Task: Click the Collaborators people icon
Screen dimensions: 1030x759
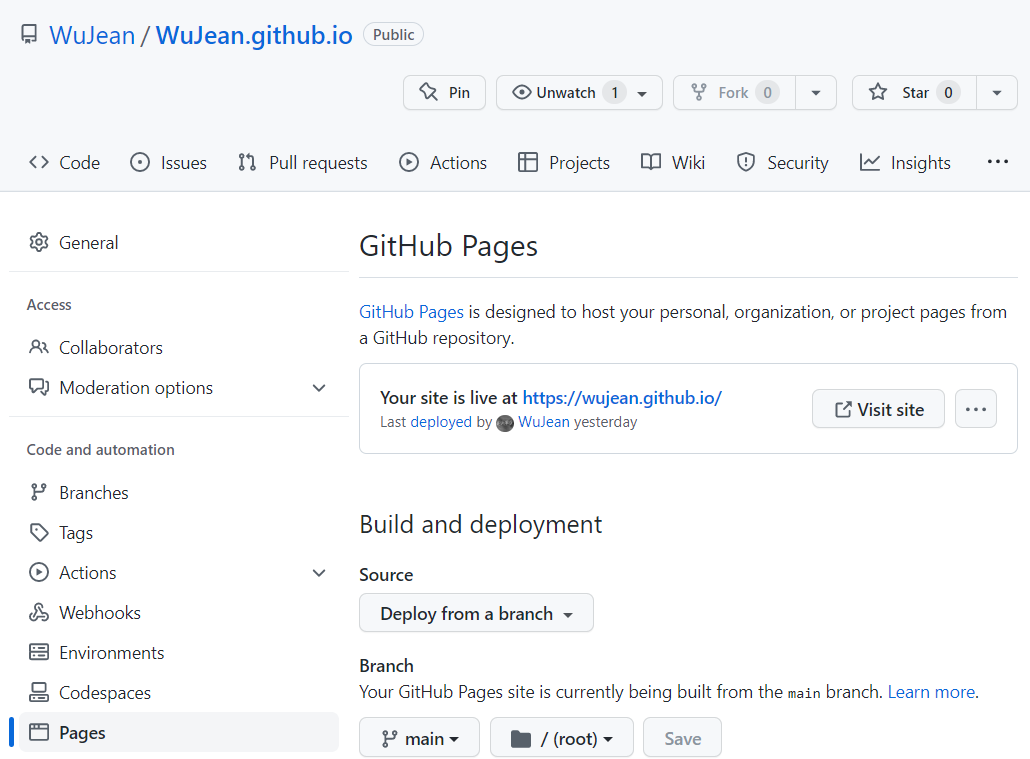Action: point(39,347)
